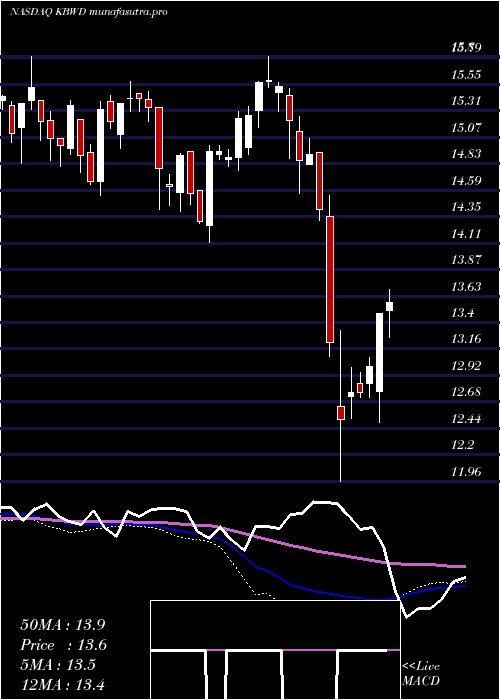
Task: Click the 5MA : 13.5 readout
Action: 58,665
